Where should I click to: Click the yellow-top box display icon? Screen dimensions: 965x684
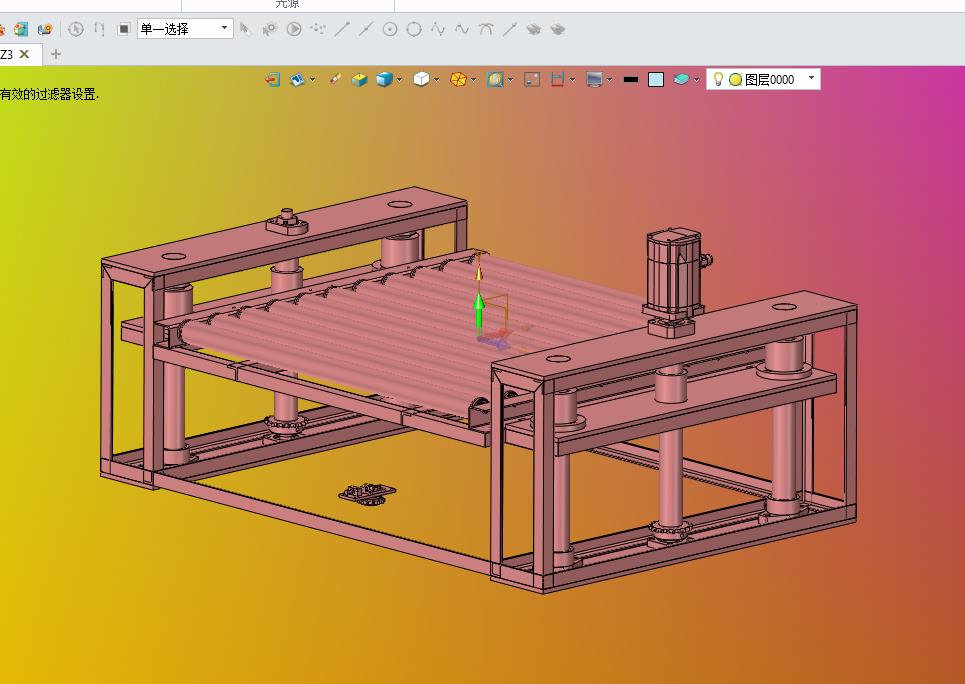pyautogui.click(x=359, y=79)
